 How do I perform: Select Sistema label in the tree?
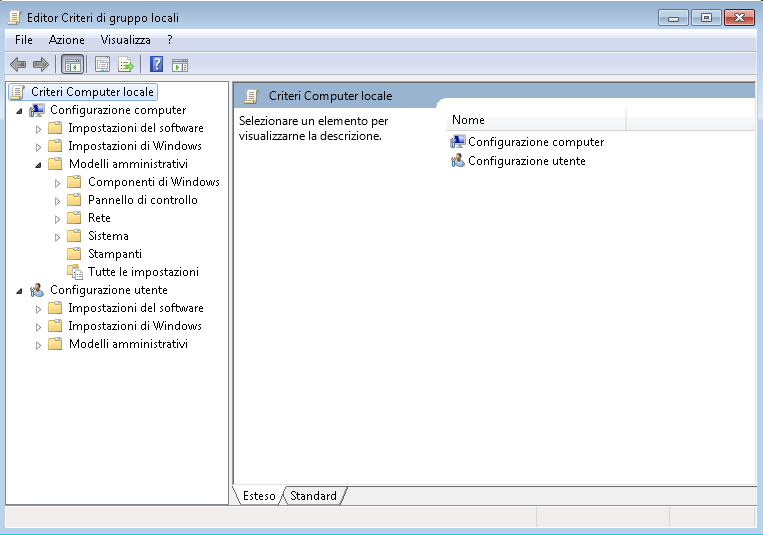click(109, 236)
